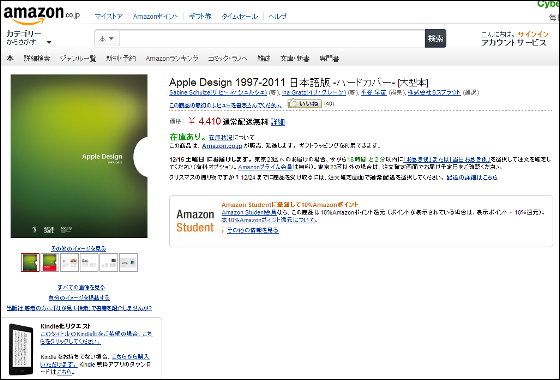Select the third image thumbnail
This screenshot has width=560, height=380.
click(x=69, y=262)
